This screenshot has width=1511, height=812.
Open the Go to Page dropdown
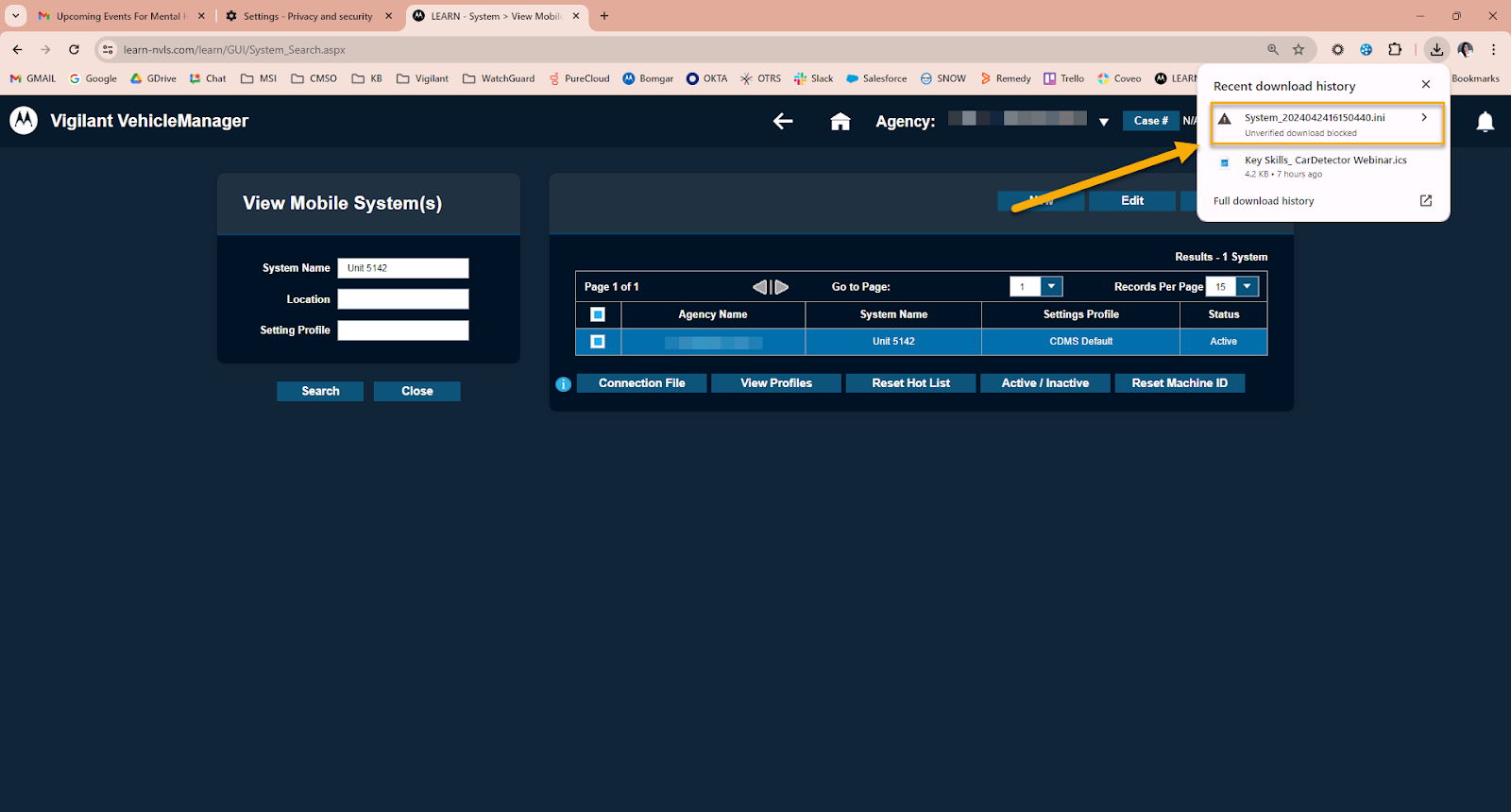pyautogui.click(x=1051, y=286)
